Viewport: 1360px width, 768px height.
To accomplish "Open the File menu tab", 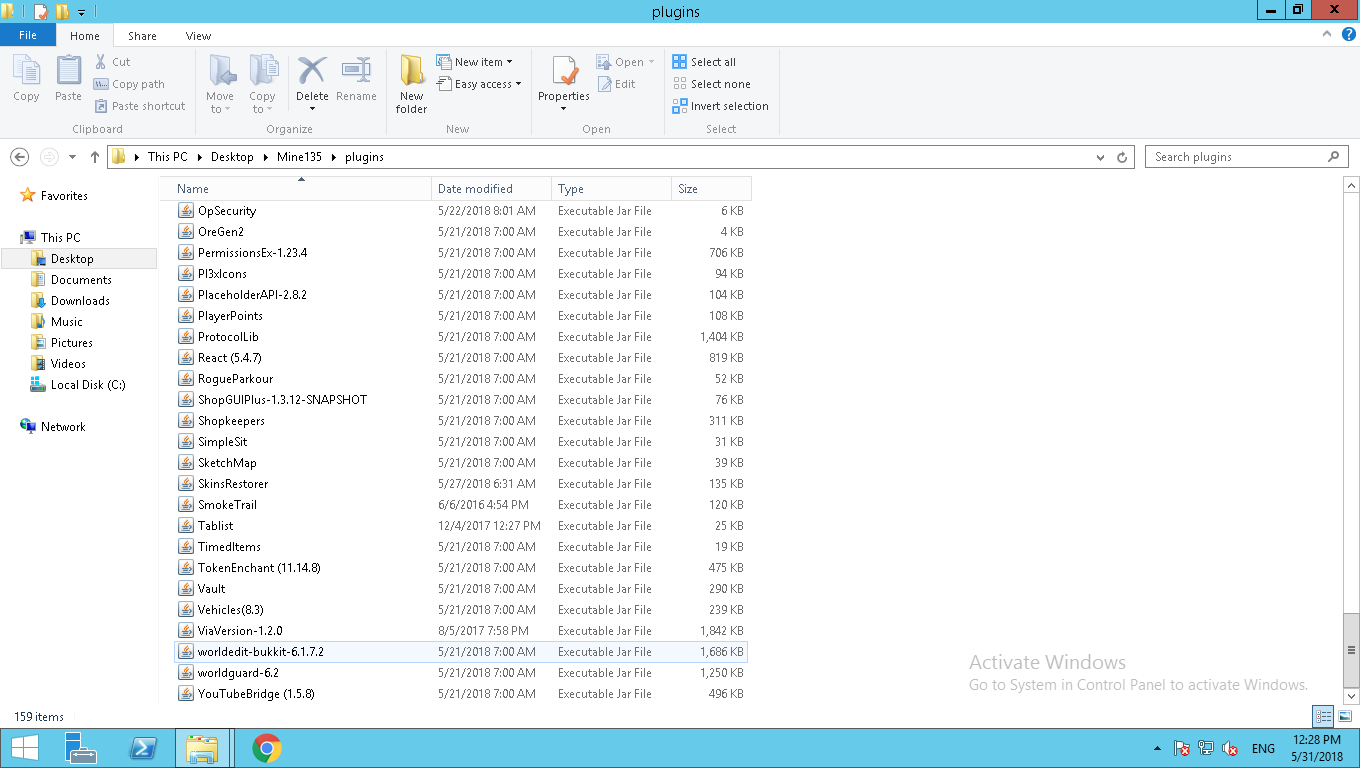I will (28, 35).
